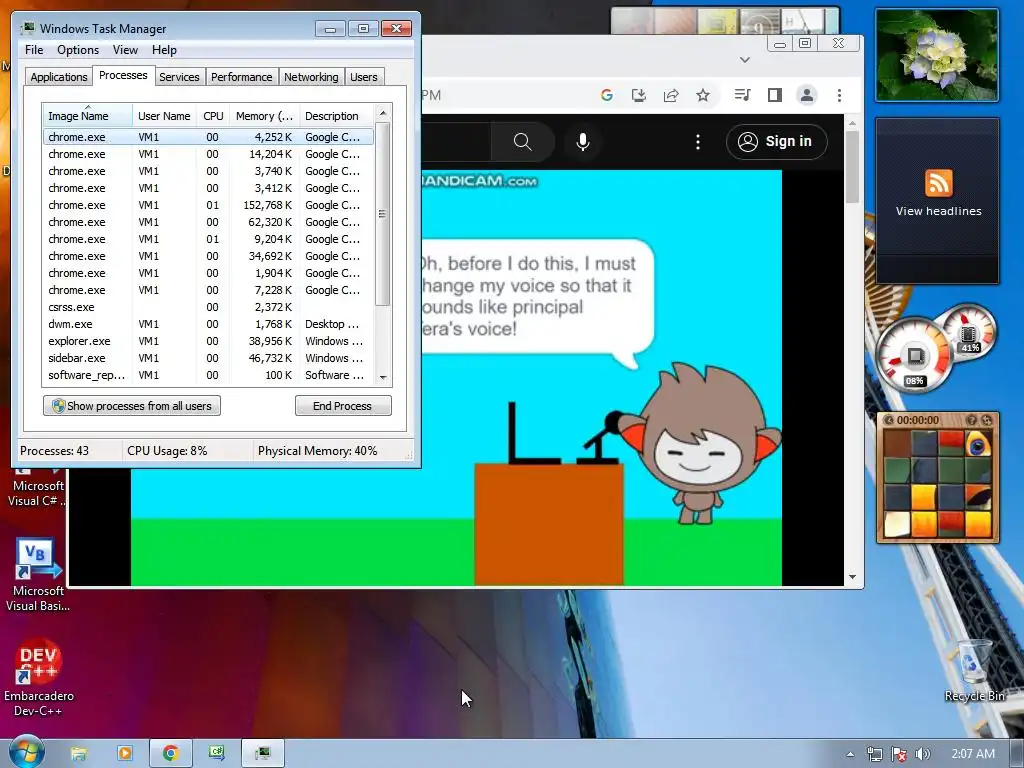Select the sidebar.exe process row
The height and width of the screenshot is (768, 1024).
click(209, 358)
